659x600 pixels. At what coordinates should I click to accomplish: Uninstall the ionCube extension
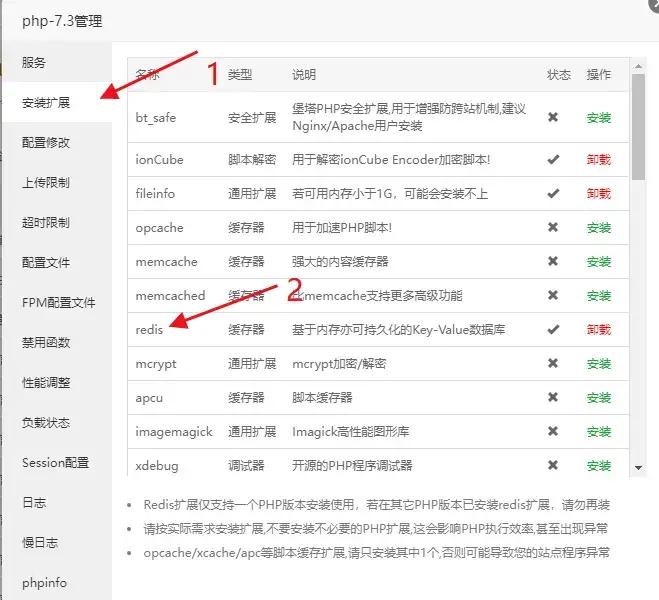pos(598,160)
